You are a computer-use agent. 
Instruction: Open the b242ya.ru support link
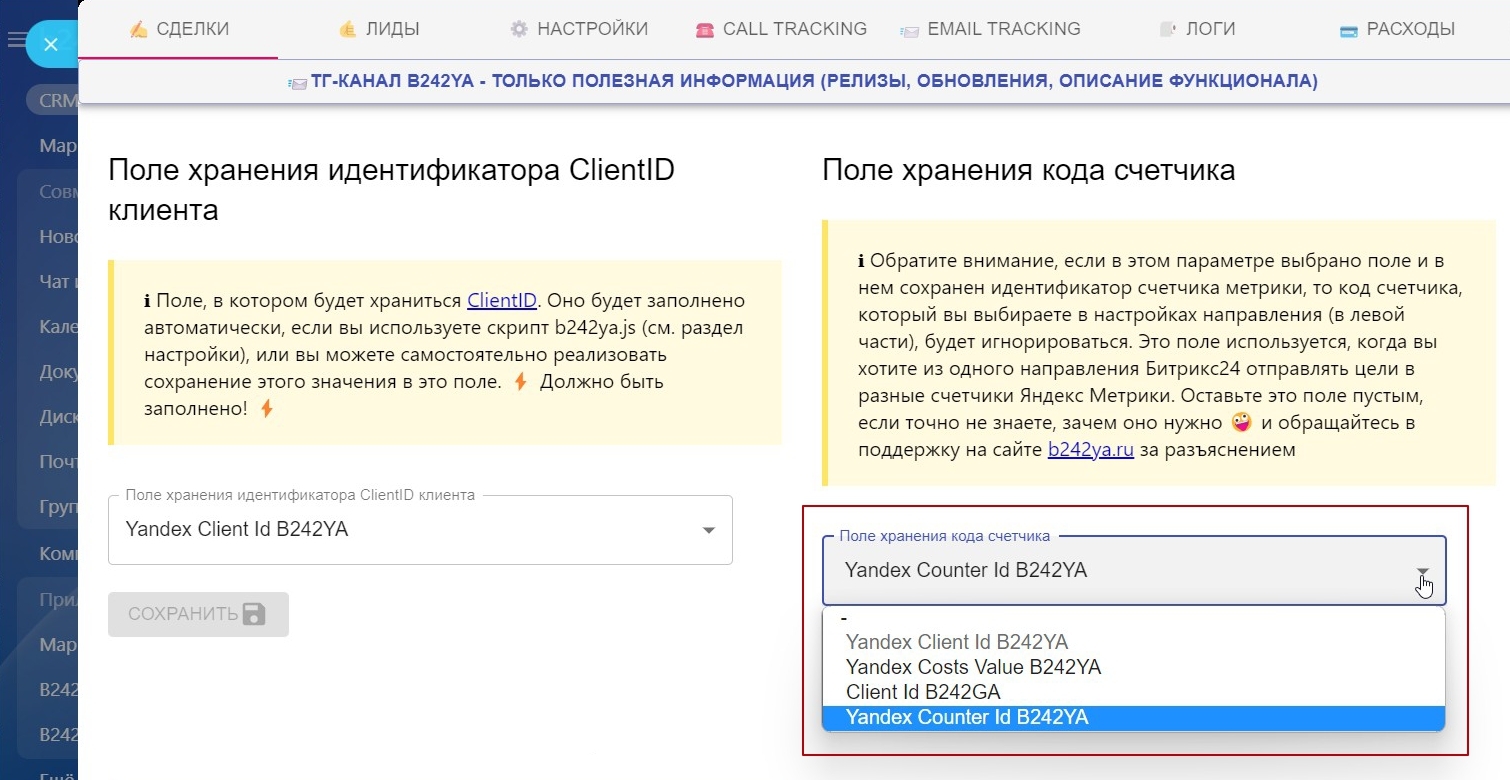tap(1090, 449)
